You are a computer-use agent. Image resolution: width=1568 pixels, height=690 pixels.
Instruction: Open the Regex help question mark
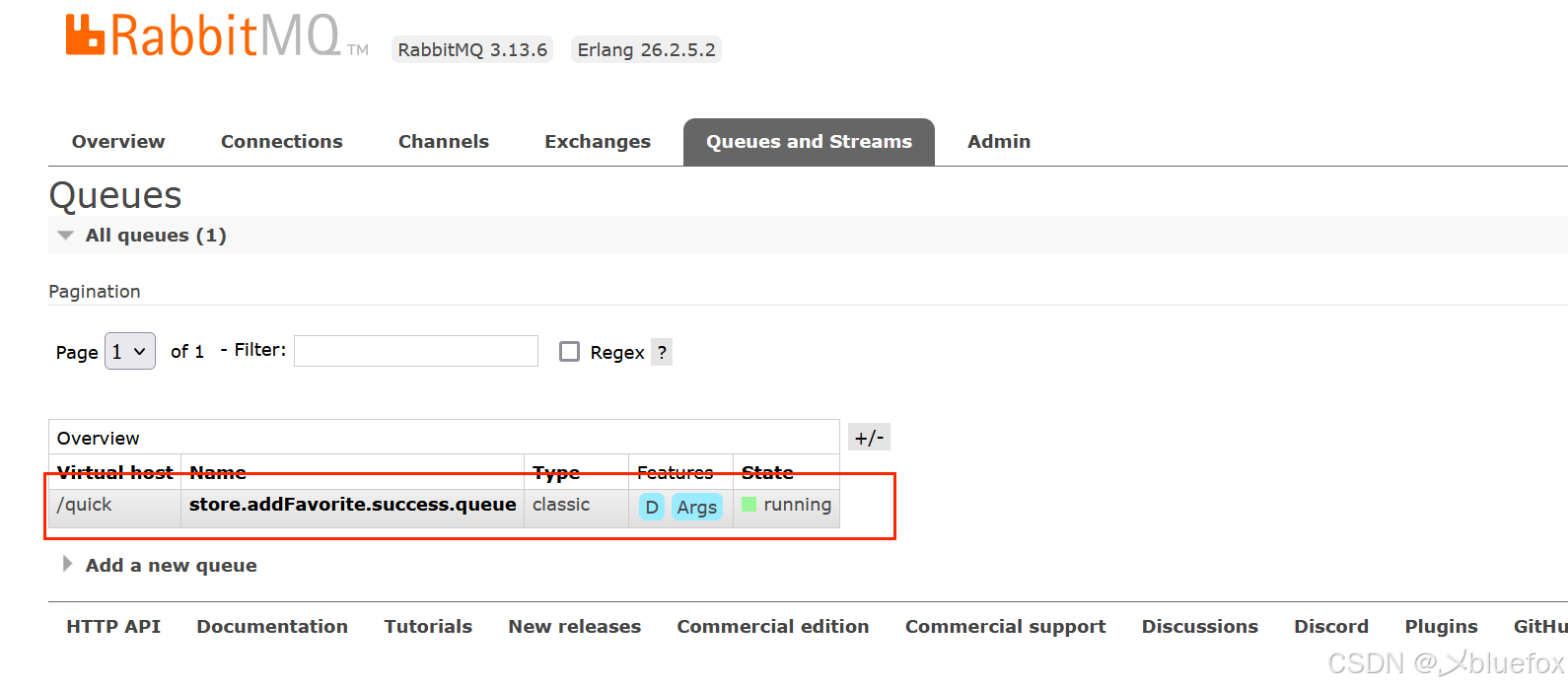[662, 352]
